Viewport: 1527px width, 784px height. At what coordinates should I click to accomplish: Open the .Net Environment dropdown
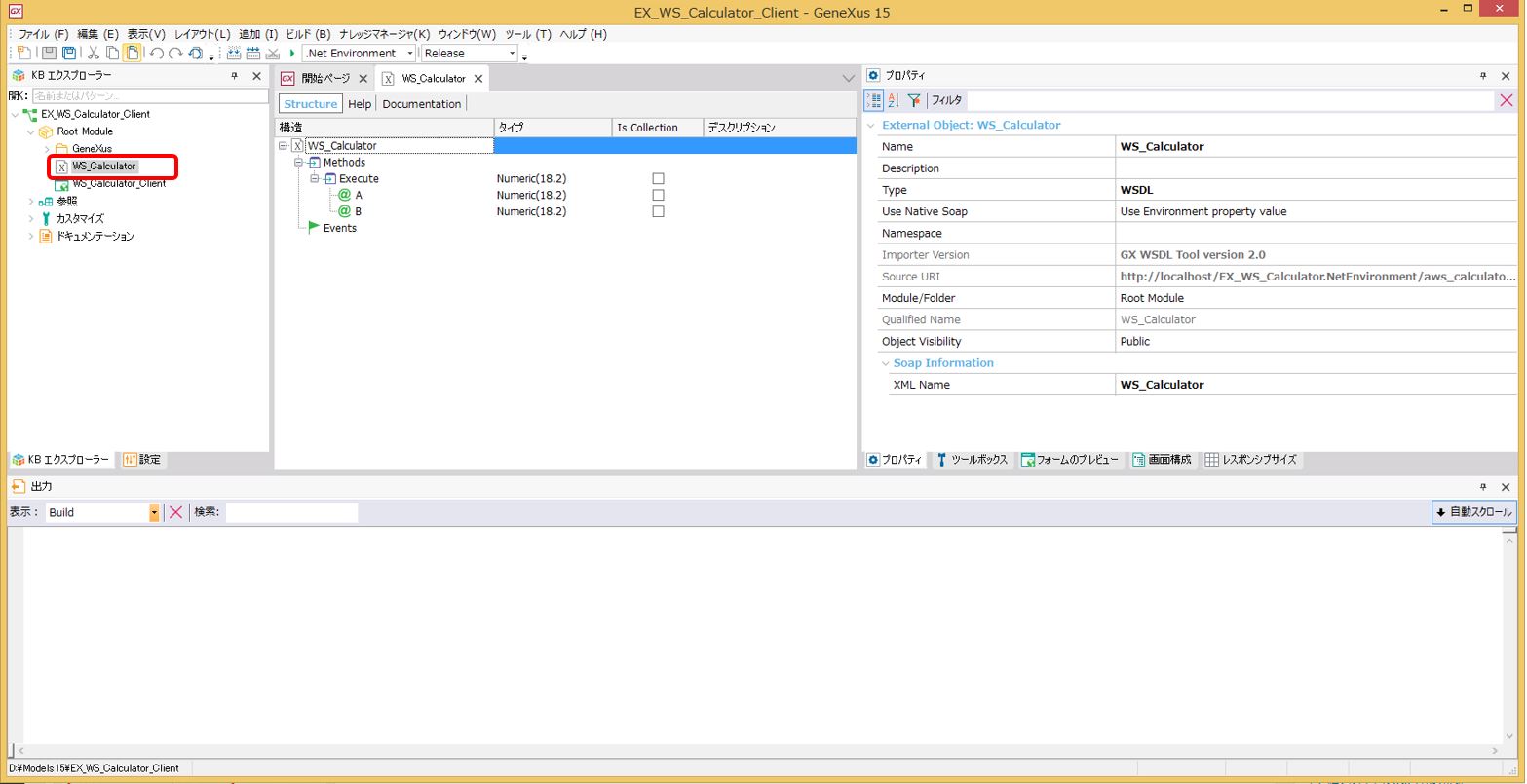[409, 54]
